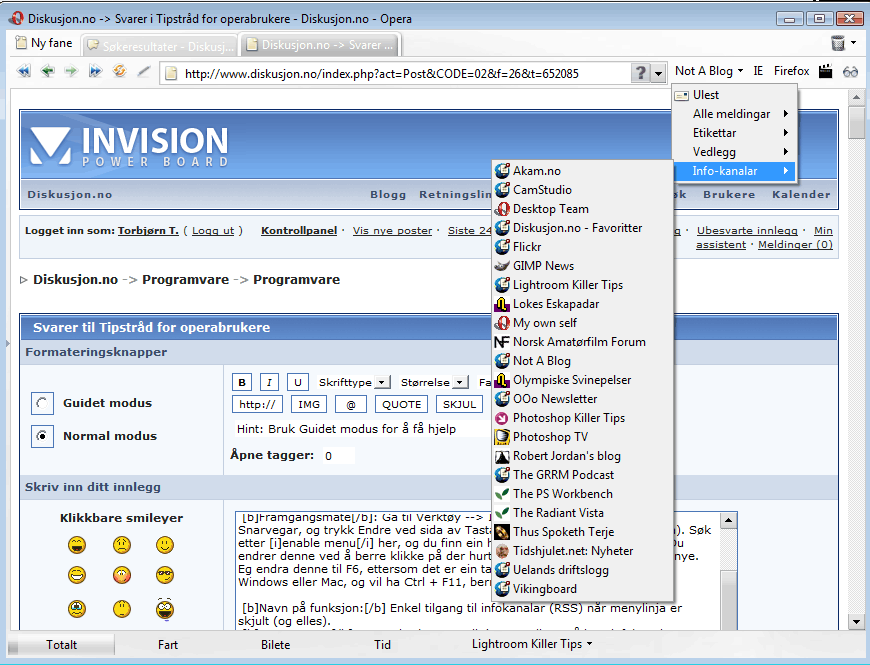Image resolution: width=870 pixels, height=665 pixels.
Task: Click the Åpne tagger count field
Action: (x=338, y=456)
